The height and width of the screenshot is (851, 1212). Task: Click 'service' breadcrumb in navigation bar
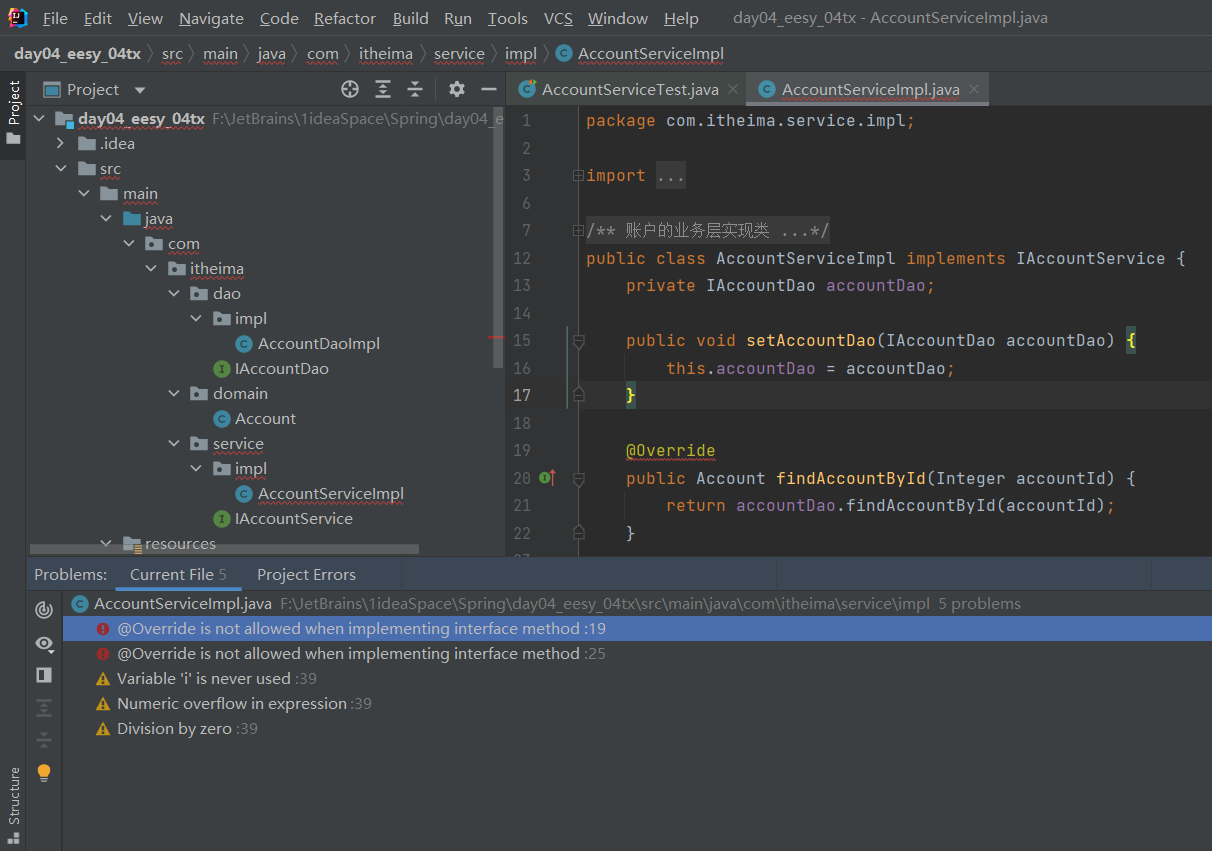(459, 54)
